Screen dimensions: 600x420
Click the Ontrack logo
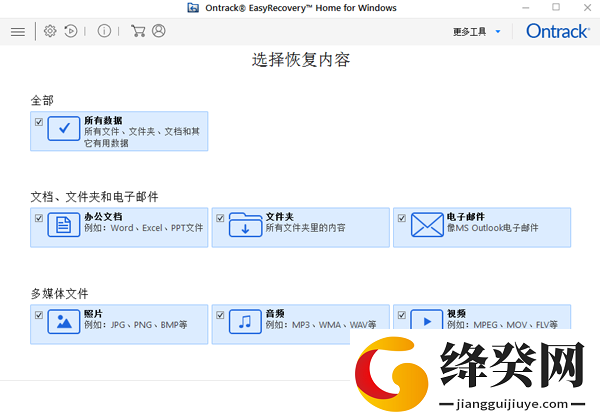[558, 31]
